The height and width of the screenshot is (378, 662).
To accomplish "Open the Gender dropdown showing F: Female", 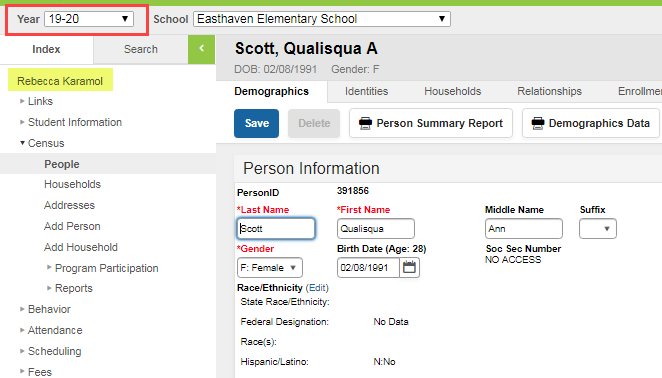I will tap(269, 267).
